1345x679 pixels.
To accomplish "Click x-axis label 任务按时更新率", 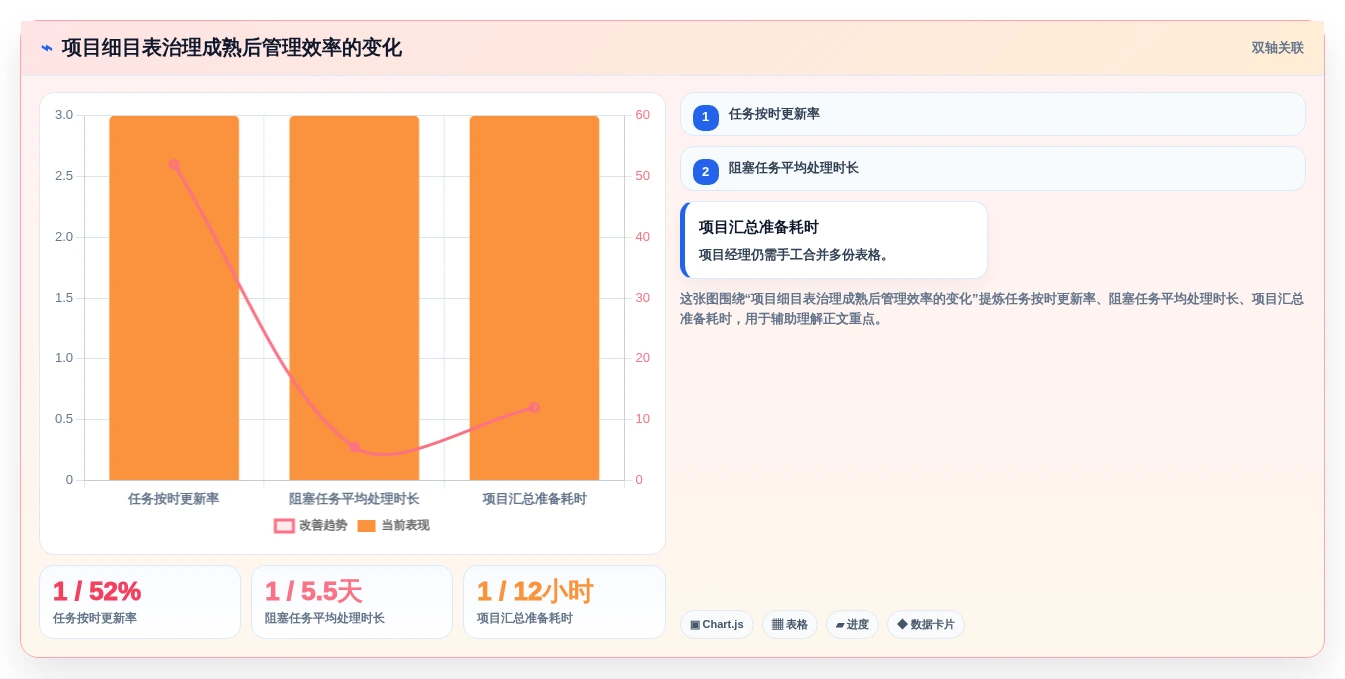I will [174, 499].
